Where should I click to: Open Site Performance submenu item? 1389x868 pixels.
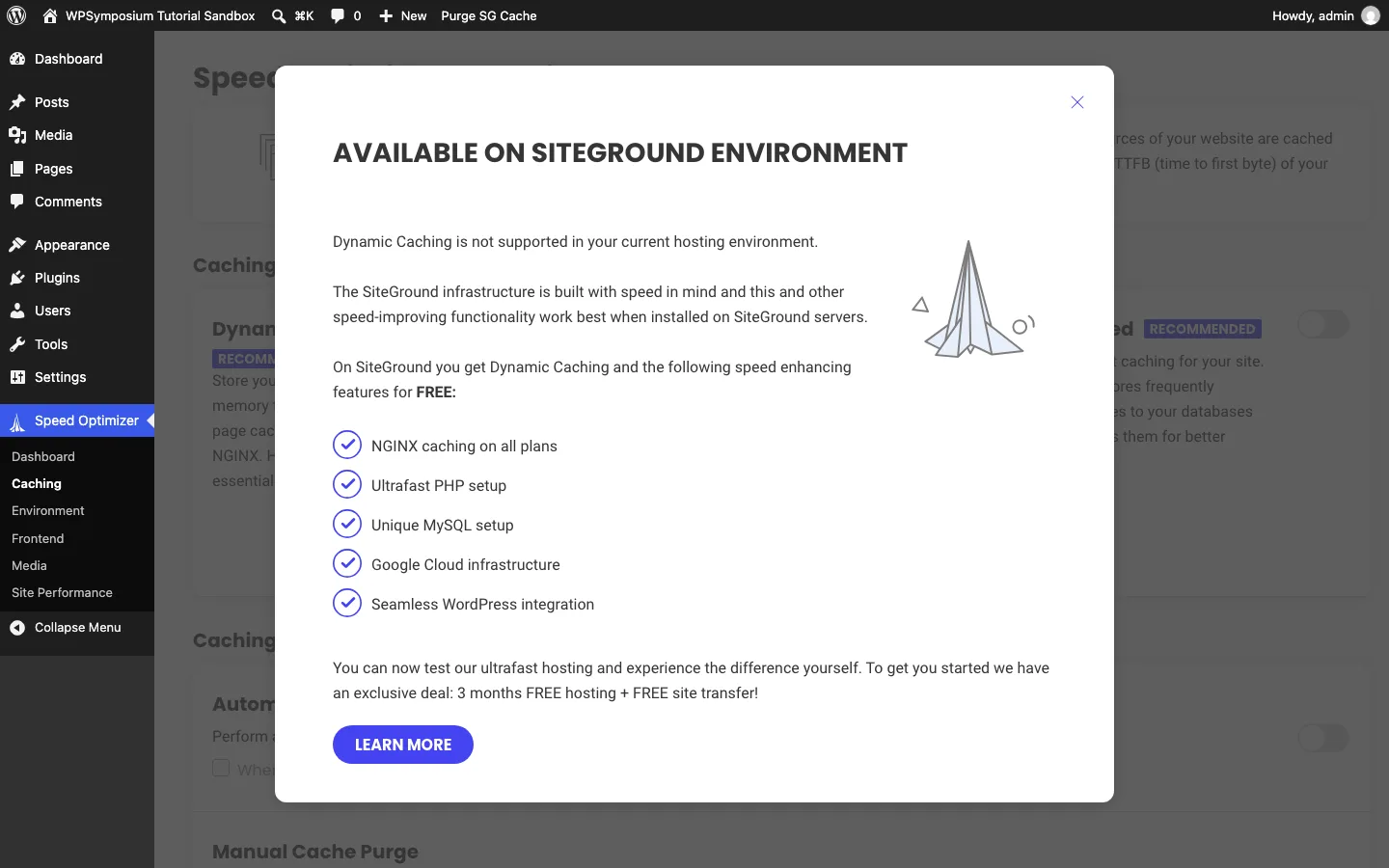pos(62,592)
